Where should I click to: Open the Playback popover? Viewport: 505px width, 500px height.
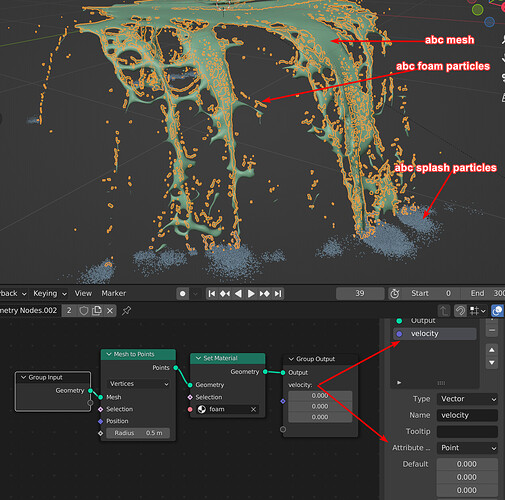coord(12,293)
